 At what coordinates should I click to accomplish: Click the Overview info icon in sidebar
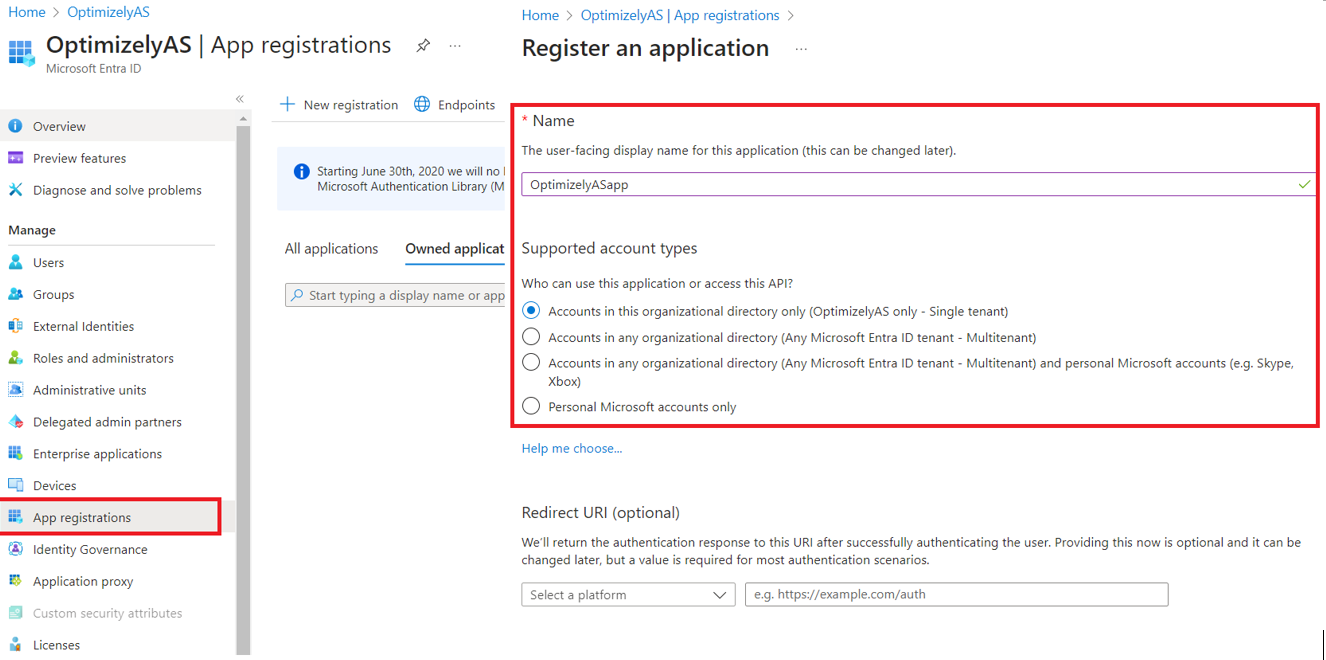coord(15,126)
